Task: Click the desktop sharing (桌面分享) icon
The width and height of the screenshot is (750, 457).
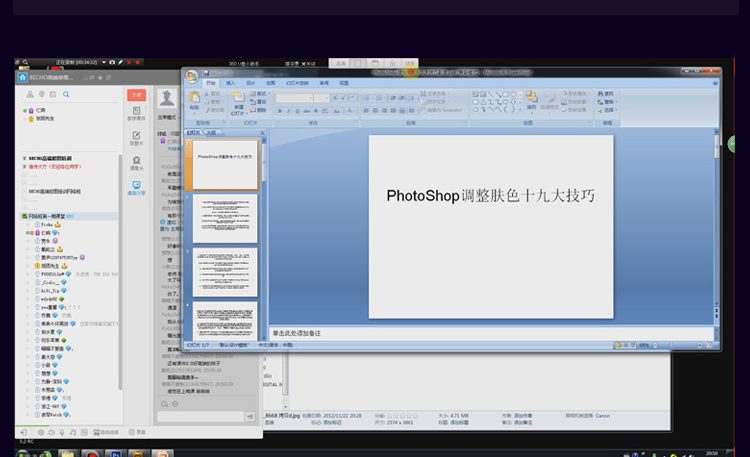Action: click(136, 187)
